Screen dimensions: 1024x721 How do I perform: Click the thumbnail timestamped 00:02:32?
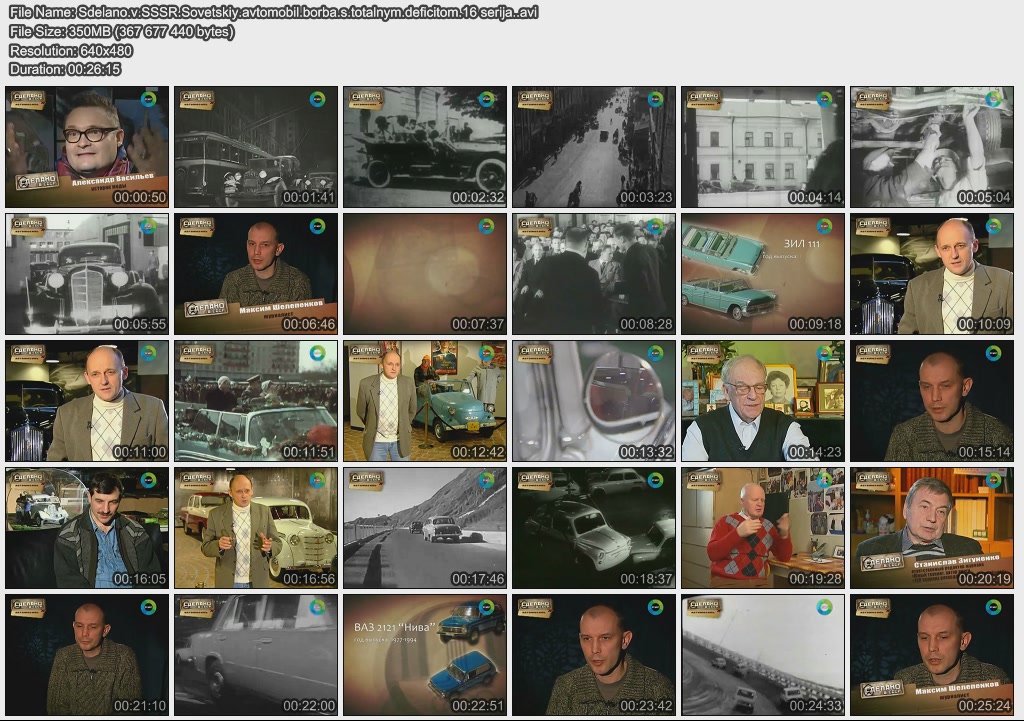coord(425,147)
